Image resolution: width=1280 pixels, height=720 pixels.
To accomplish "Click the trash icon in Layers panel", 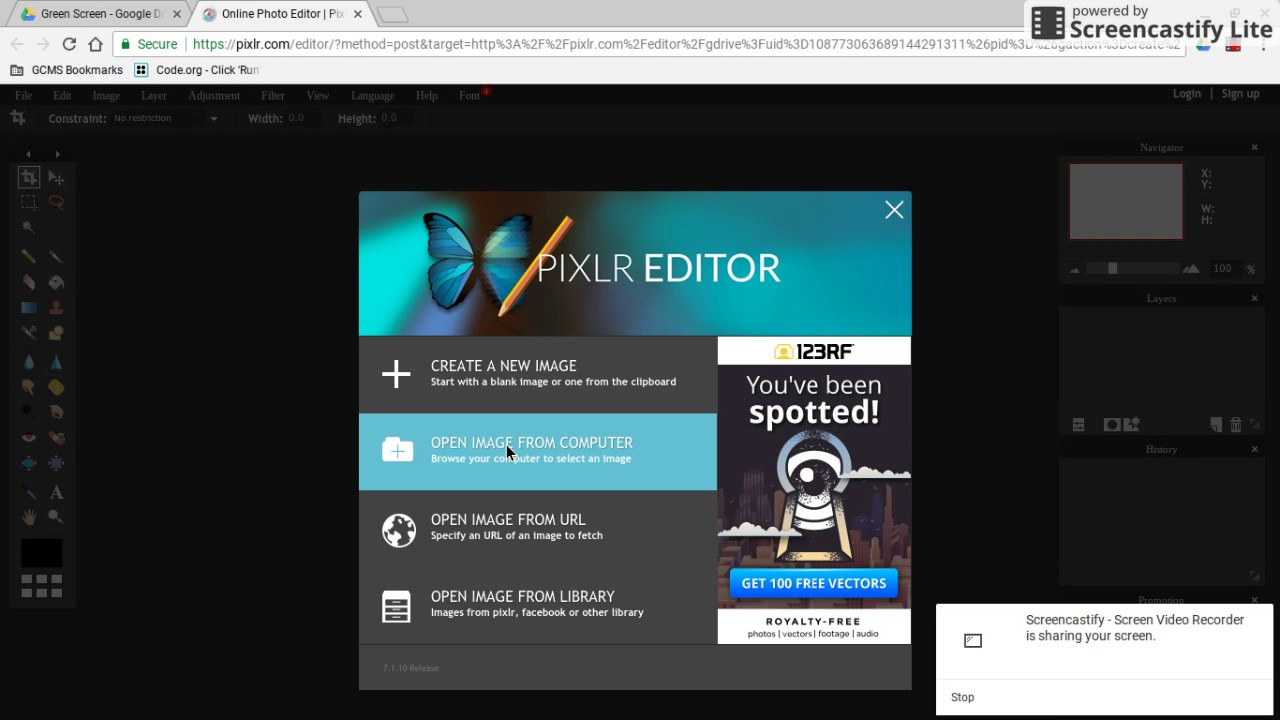I will 1236,425.
